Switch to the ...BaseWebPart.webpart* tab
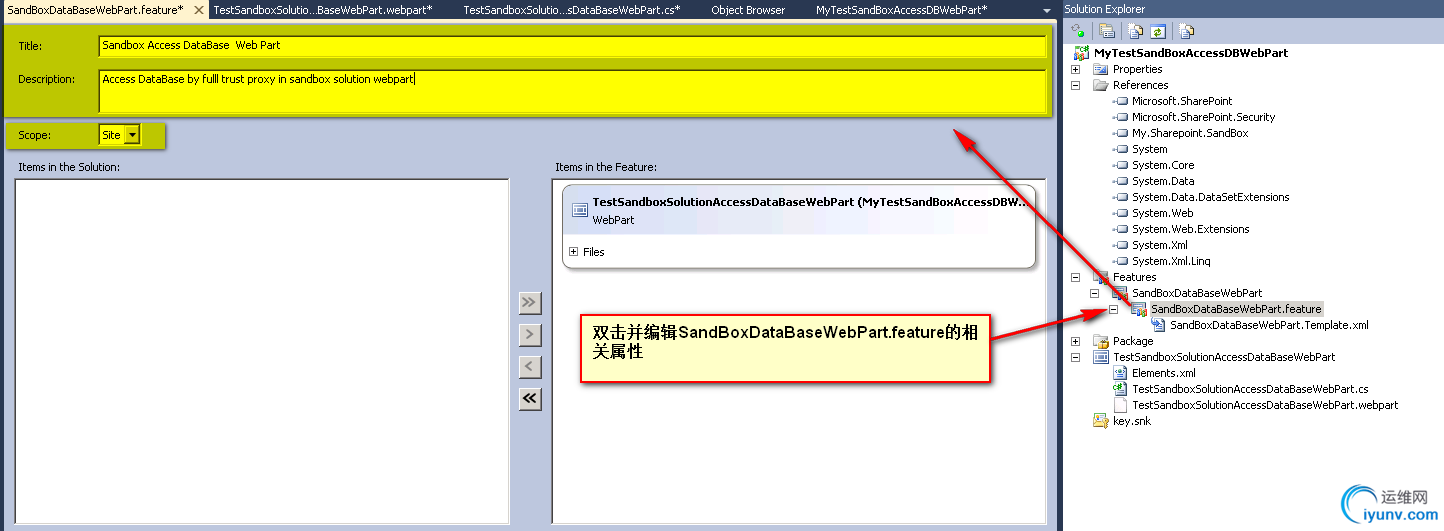Viewport: 1444px width, 531px height. tap(323, 9)
